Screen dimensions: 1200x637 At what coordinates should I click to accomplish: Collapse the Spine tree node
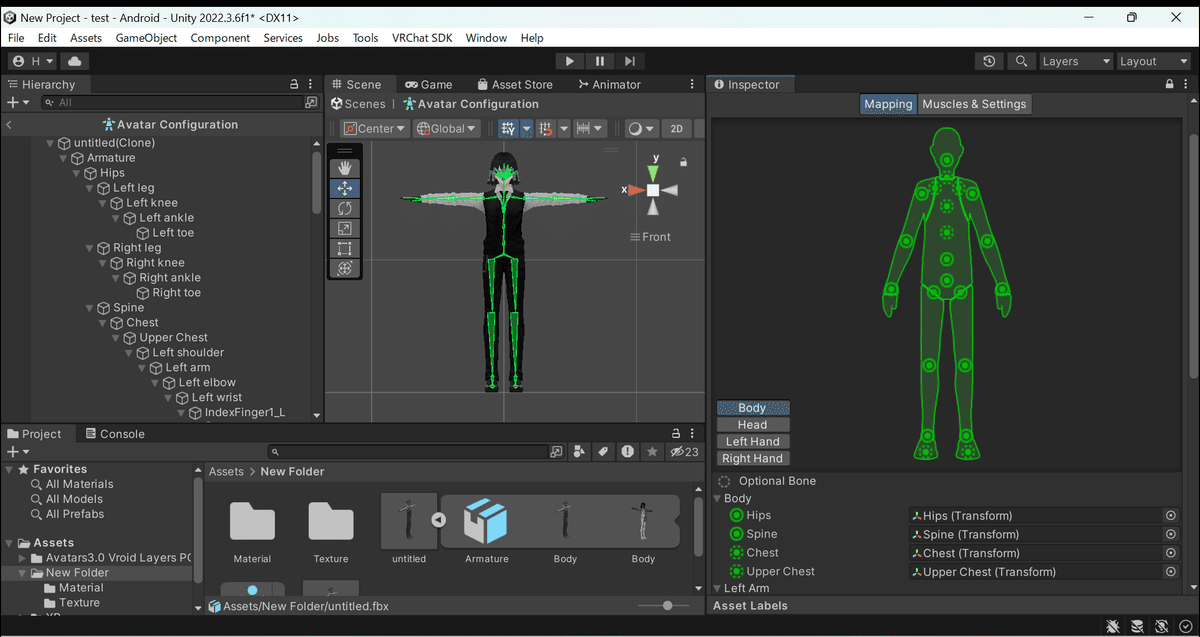point(90,308)
